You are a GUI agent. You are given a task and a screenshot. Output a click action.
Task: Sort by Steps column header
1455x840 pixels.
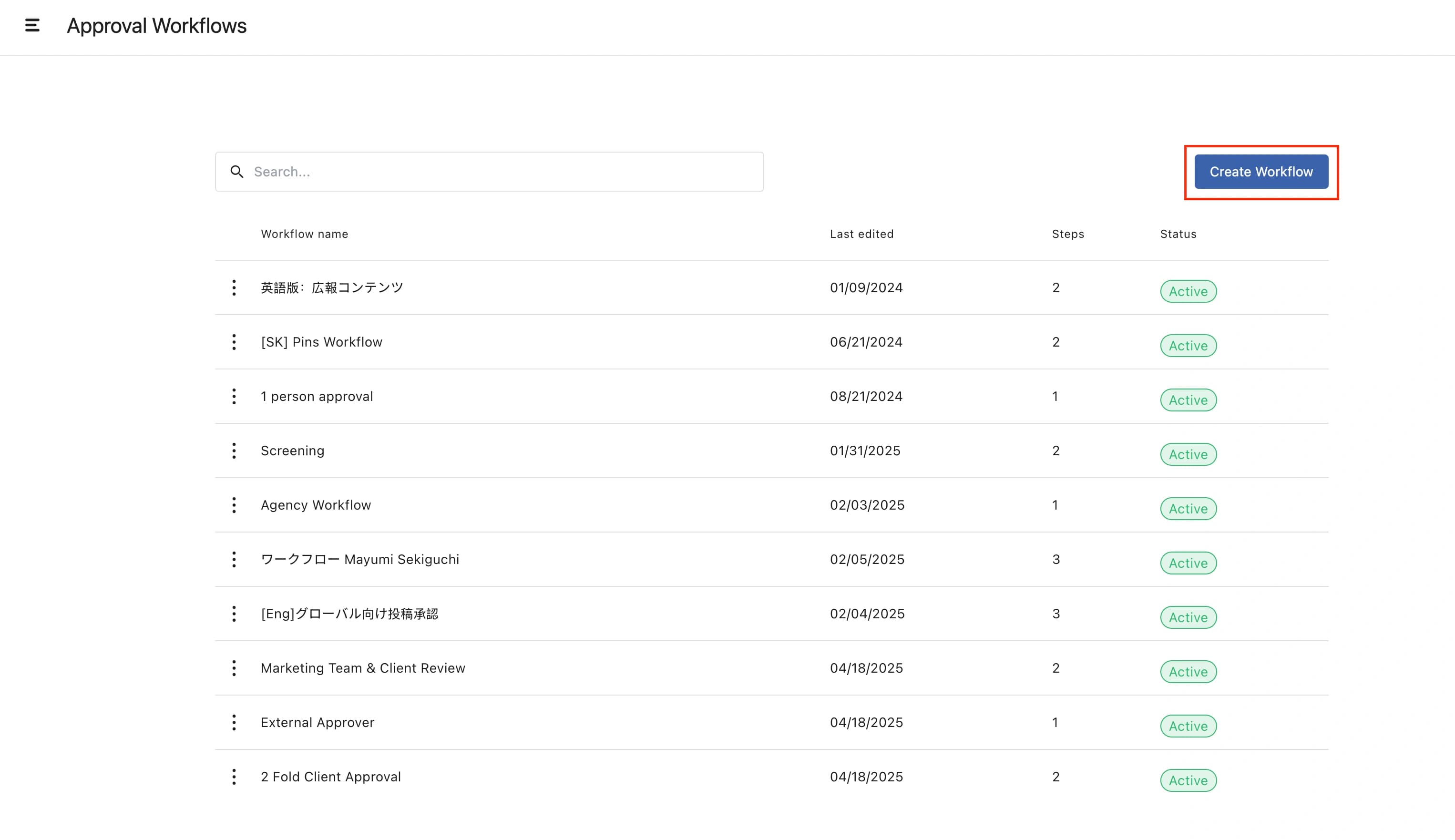[x=1067, y=234]
